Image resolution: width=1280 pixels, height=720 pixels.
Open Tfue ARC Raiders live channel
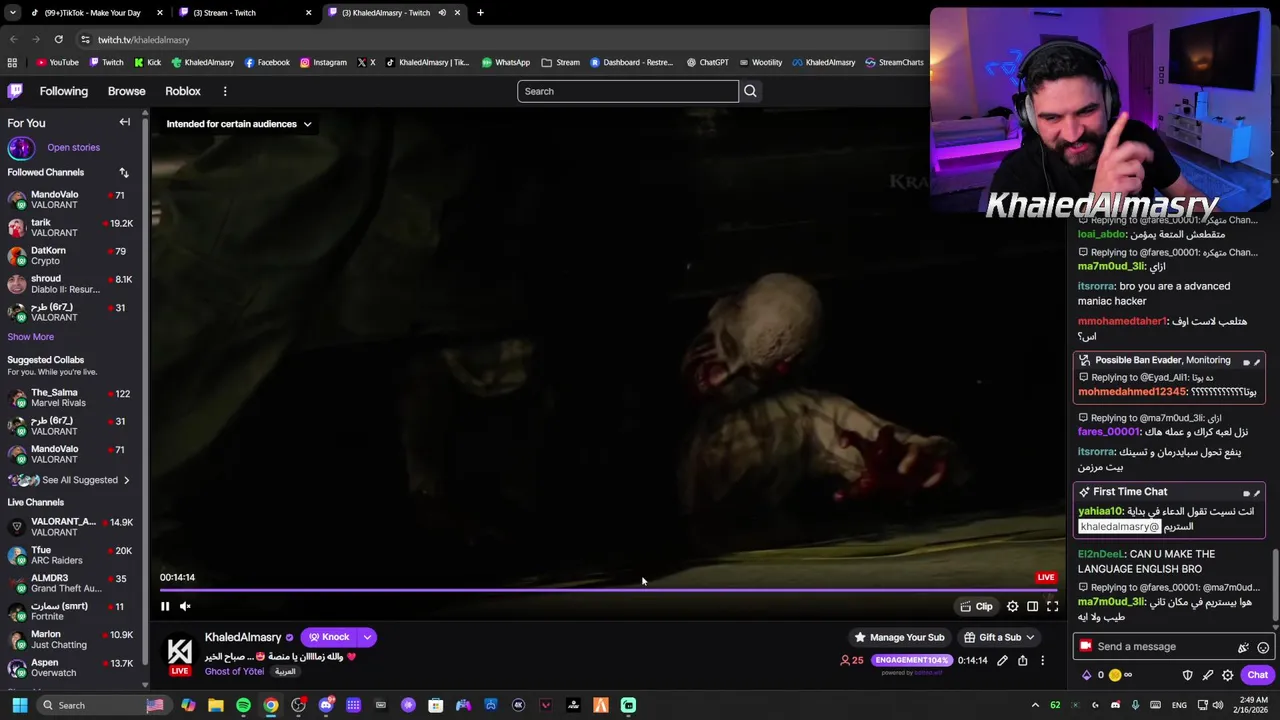72,555
